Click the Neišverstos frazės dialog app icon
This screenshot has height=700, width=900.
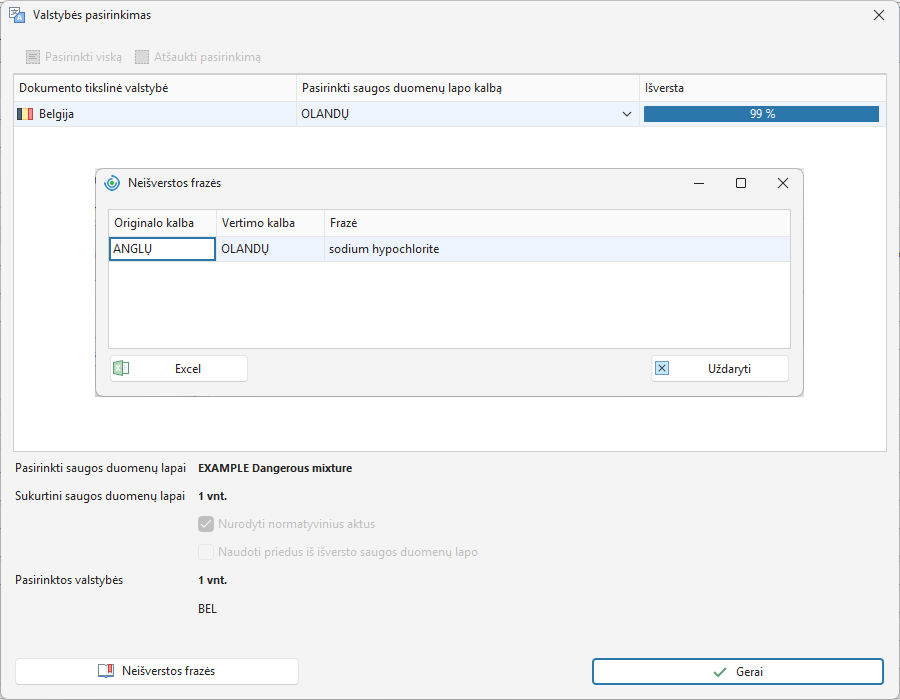pos(112,183)
